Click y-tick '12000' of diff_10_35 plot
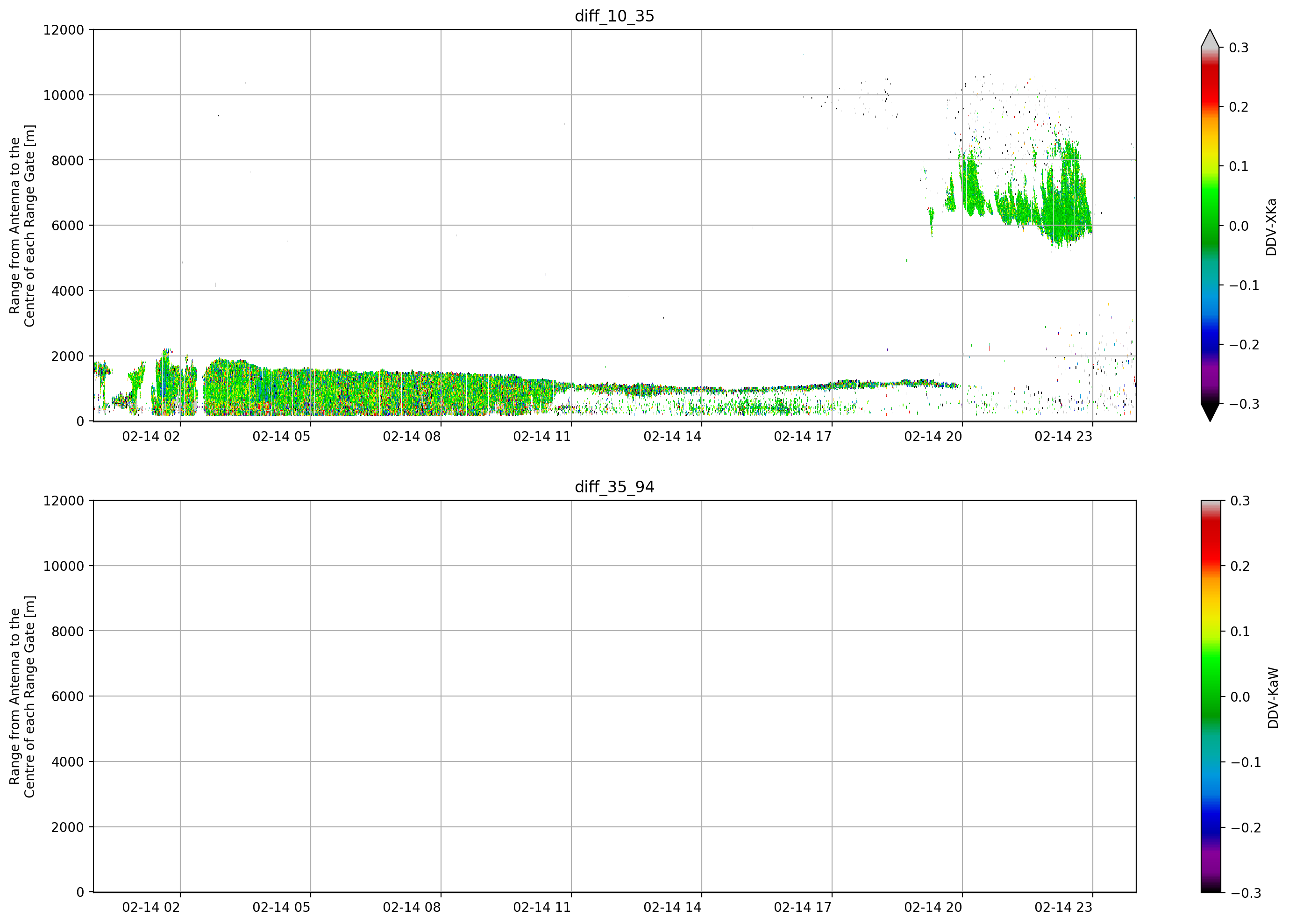This screenshot has width=1289, height=924. click(64, 30)
